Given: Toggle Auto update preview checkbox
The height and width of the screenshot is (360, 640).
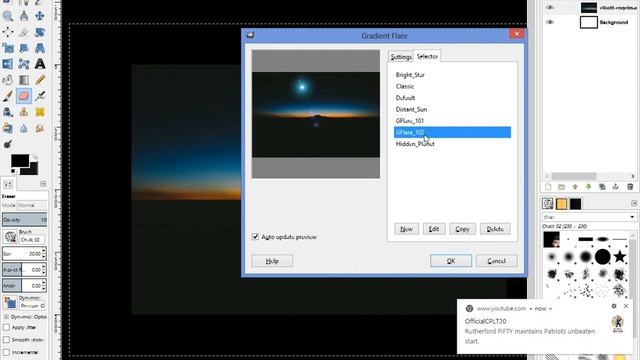Looking at the screenshot, I should [256, 237].
